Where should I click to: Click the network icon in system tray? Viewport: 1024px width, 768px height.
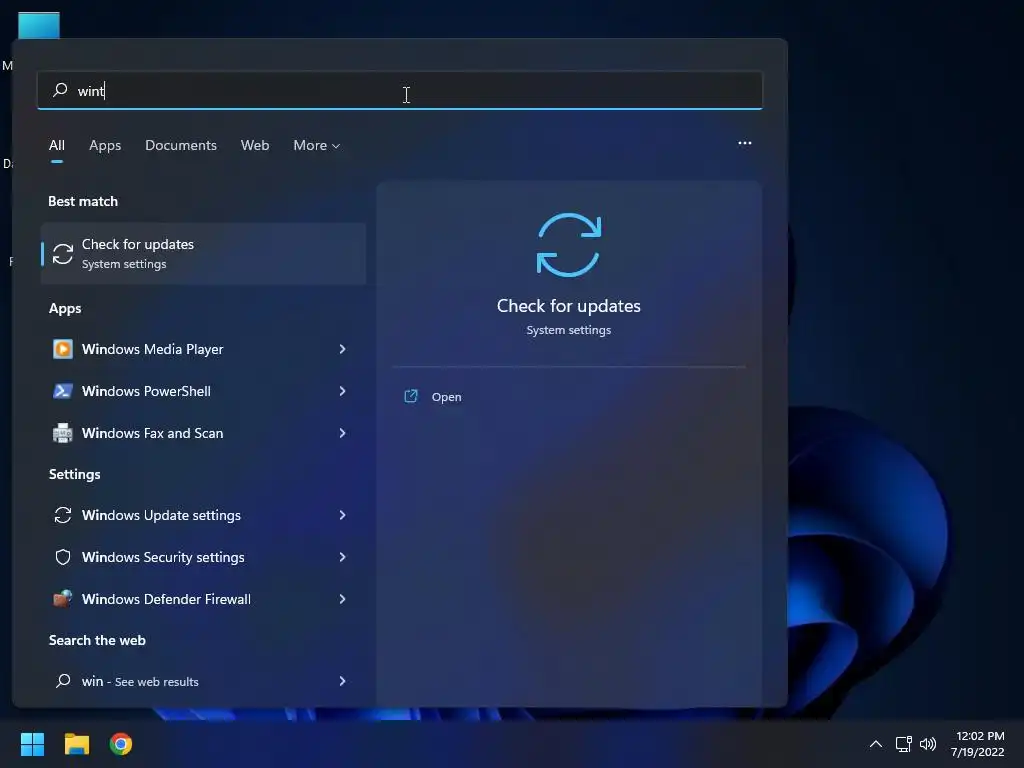903,744
